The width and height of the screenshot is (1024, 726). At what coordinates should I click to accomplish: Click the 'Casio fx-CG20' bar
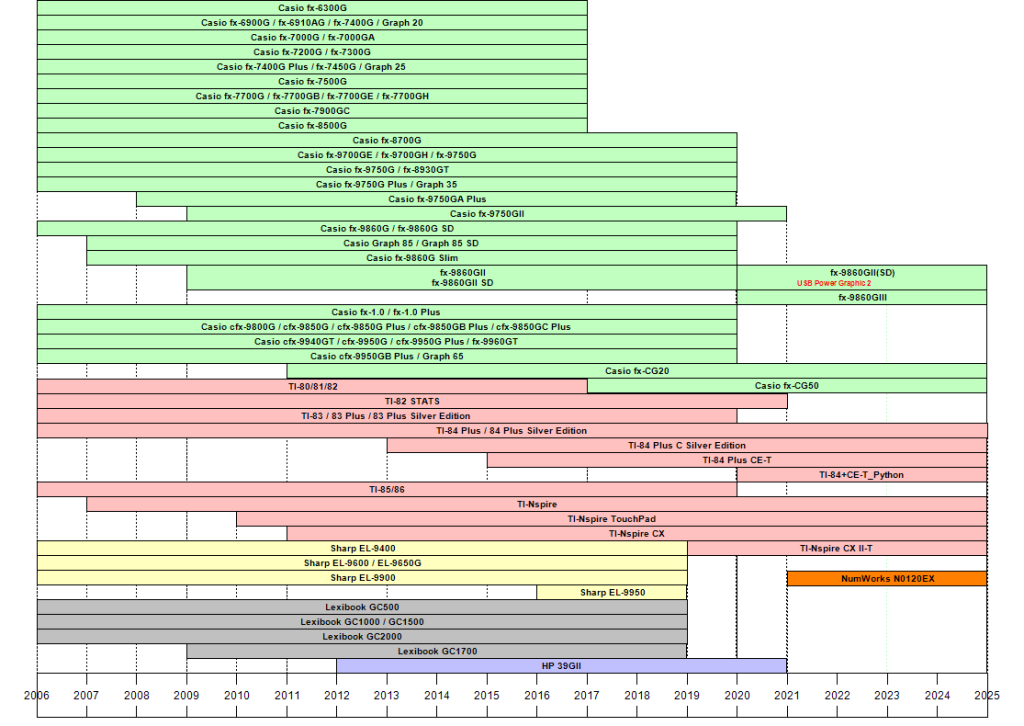click(x=637, y=371)
